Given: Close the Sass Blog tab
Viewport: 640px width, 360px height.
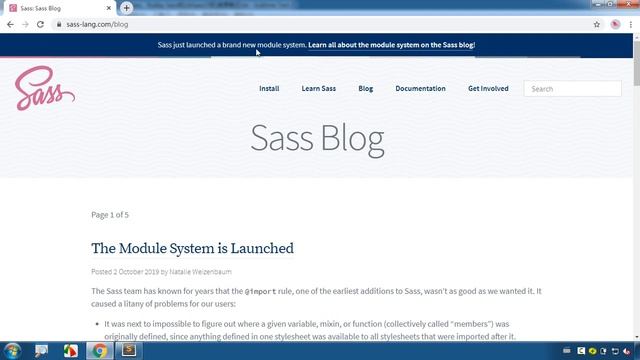Looking at the screenshot, I should coord(109,8).
